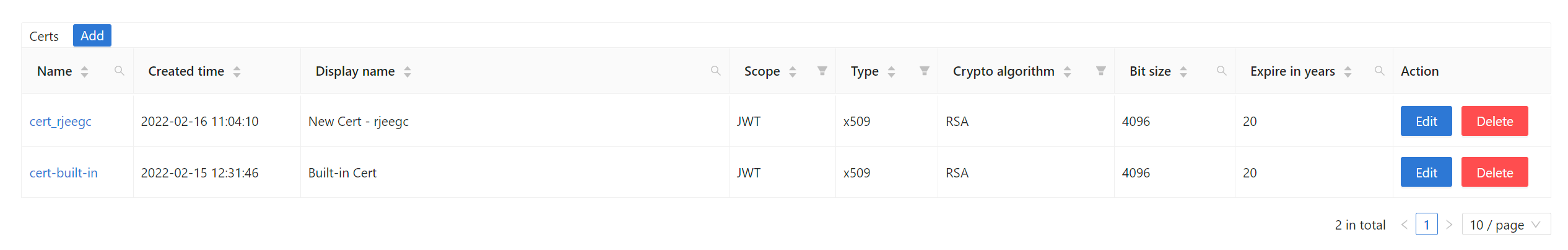This screenshot has width=1568, height=250.
Task: Click the Display name column header
Action: [x=355, y=71]
